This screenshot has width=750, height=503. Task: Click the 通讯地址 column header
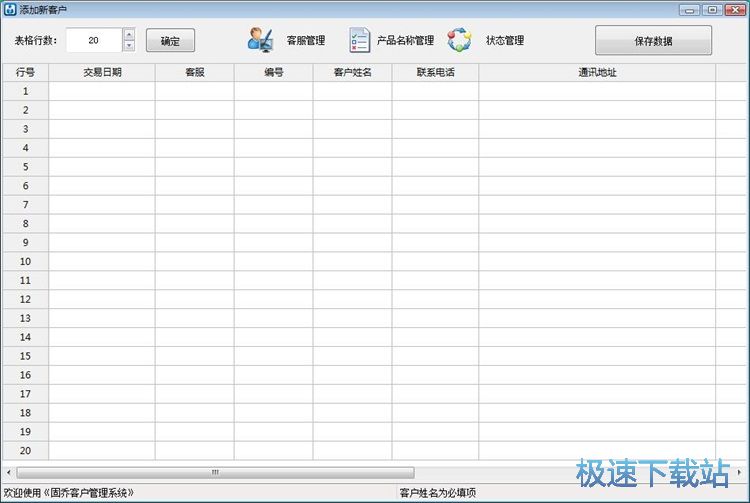[597, 72]
